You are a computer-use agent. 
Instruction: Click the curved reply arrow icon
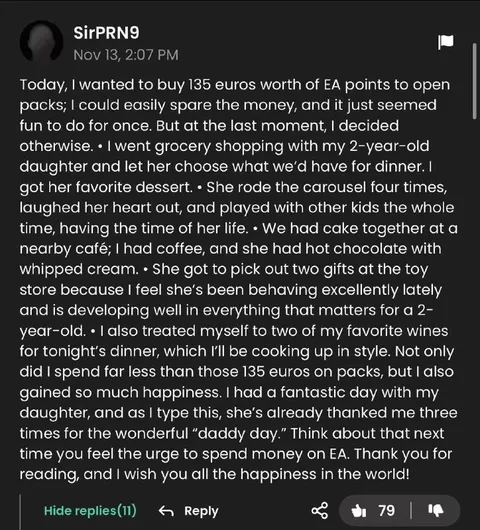(x=166, y=511)
